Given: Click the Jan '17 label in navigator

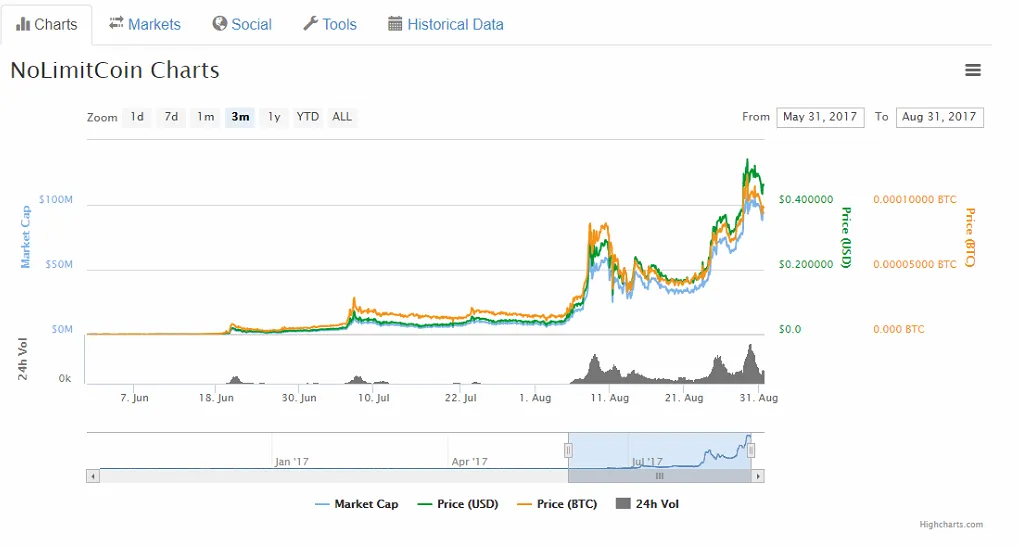Looking at the screenshot, I should click(291, 462).
